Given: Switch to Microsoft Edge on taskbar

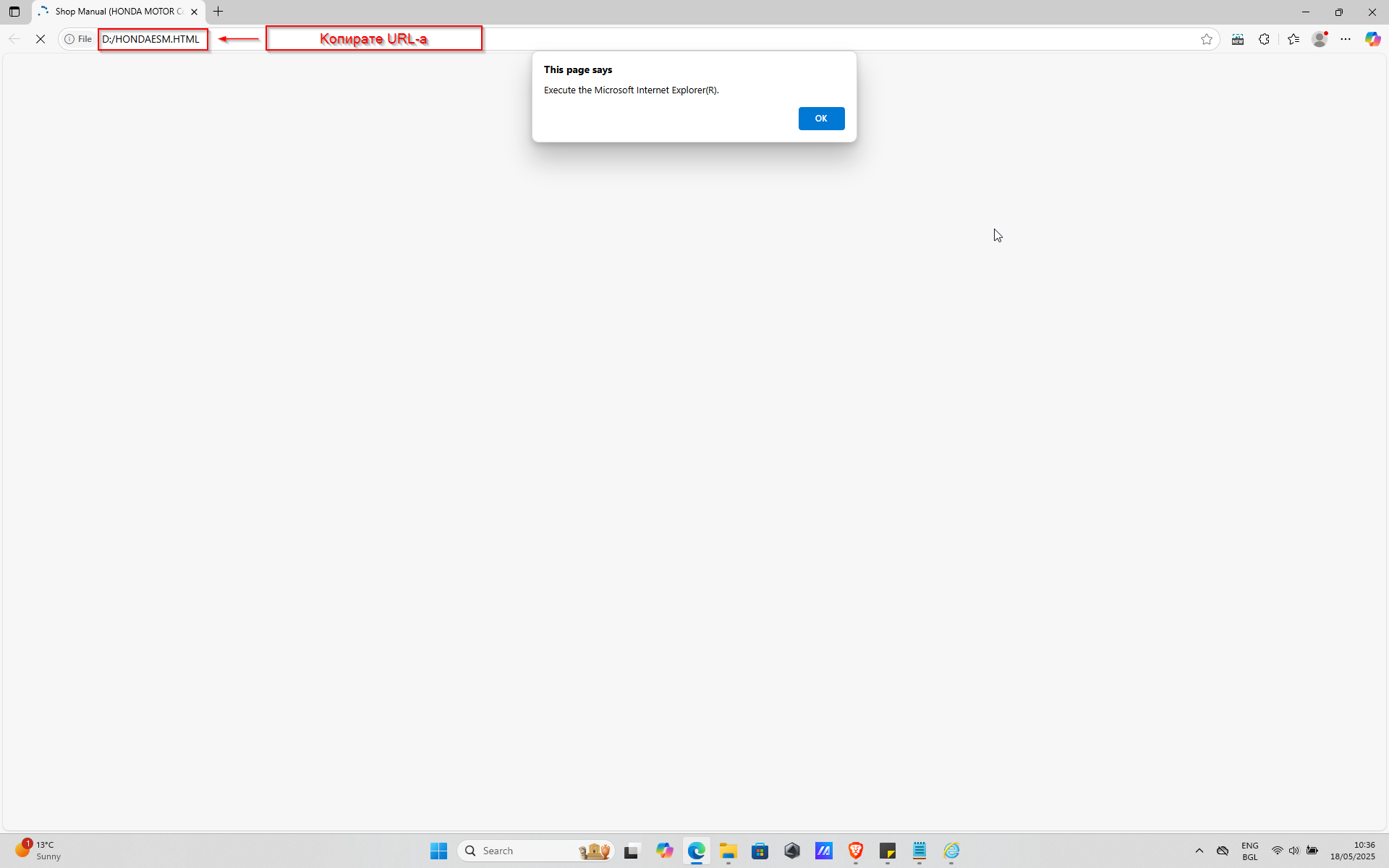Looking at the screenshot, I should [x=696, y=851].
